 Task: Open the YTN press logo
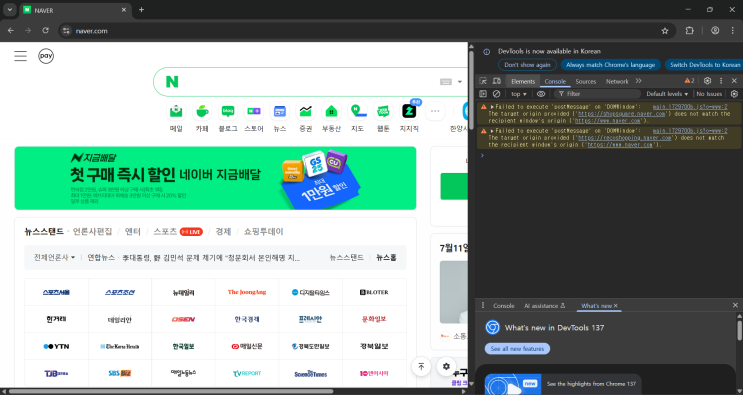pyautogui.click(x=56, y=346)
